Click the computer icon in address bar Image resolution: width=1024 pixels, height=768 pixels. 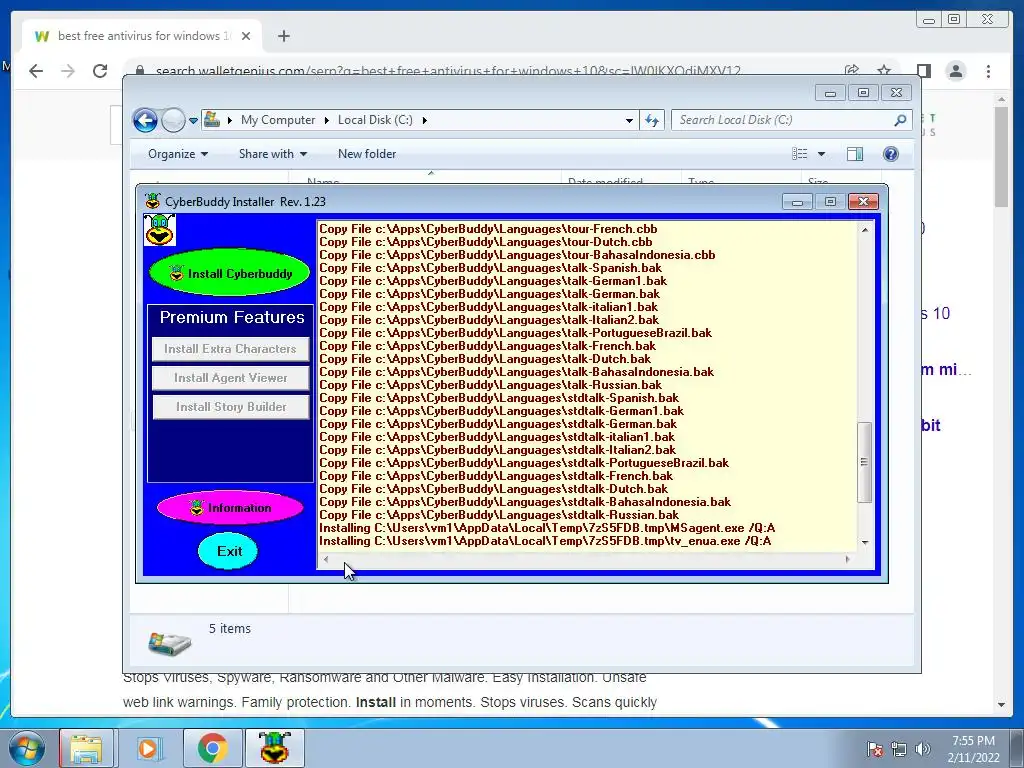click(x=212, y=120)
